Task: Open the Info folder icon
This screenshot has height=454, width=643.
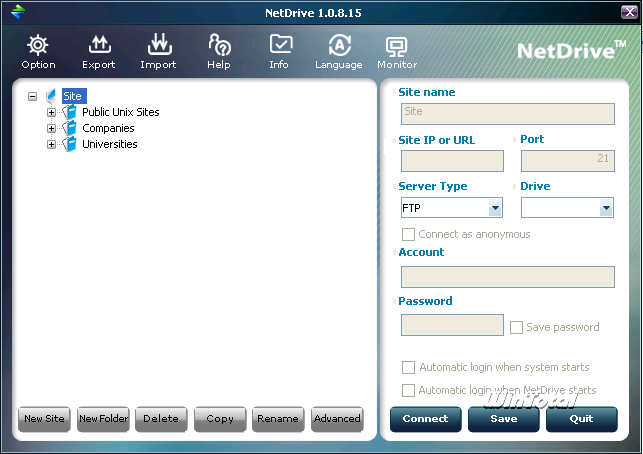Action: [x=281, y=44]
